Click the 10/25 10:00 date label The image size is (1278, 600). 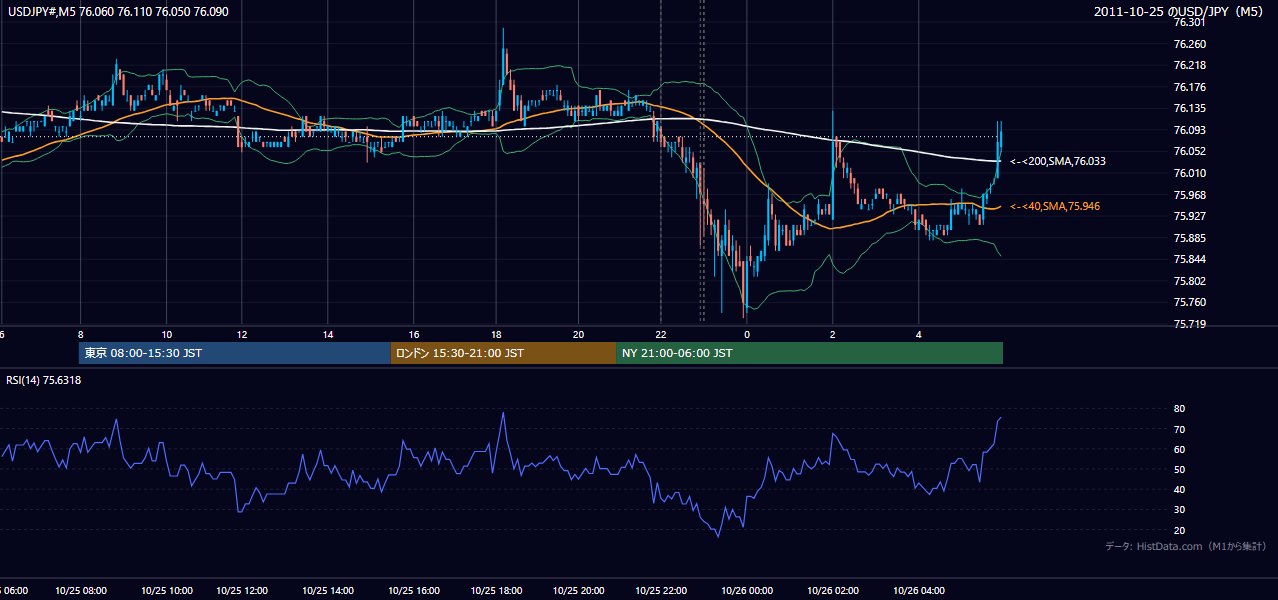[x=167, y=591]
